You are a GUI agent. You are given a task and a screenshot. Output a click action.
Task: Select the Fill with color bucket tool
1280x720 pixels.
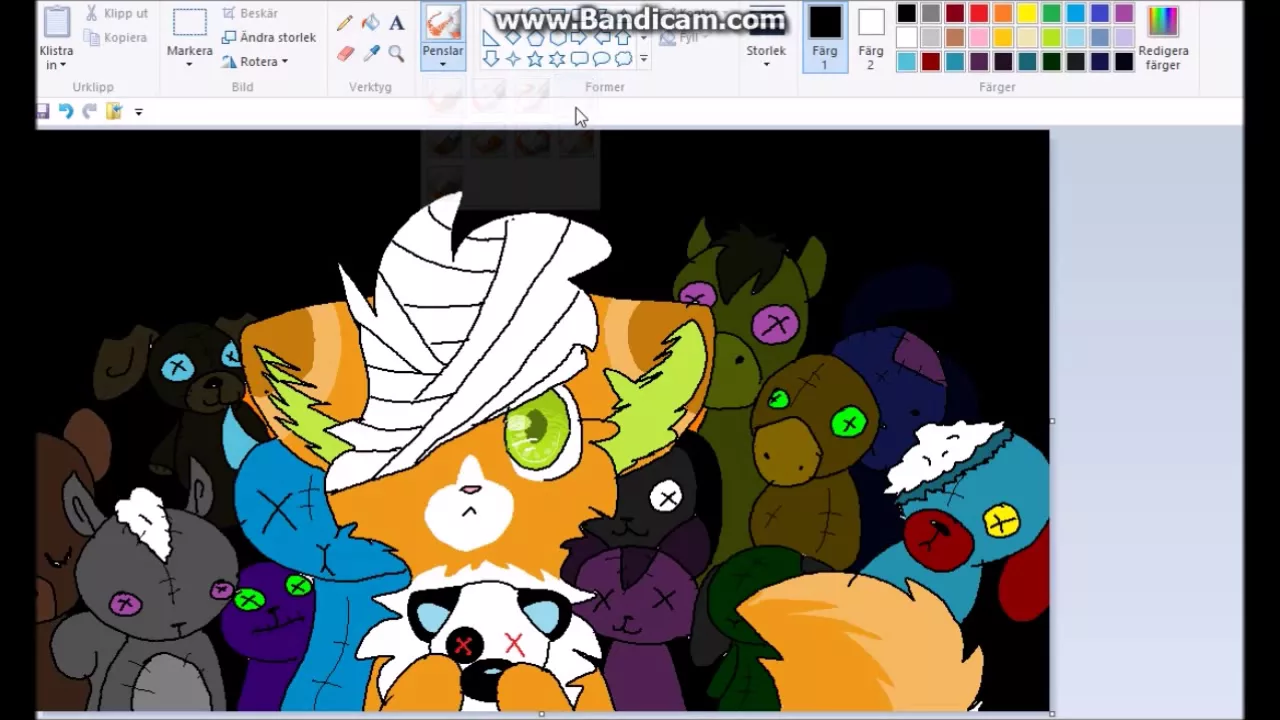click(x=371, y=23)
